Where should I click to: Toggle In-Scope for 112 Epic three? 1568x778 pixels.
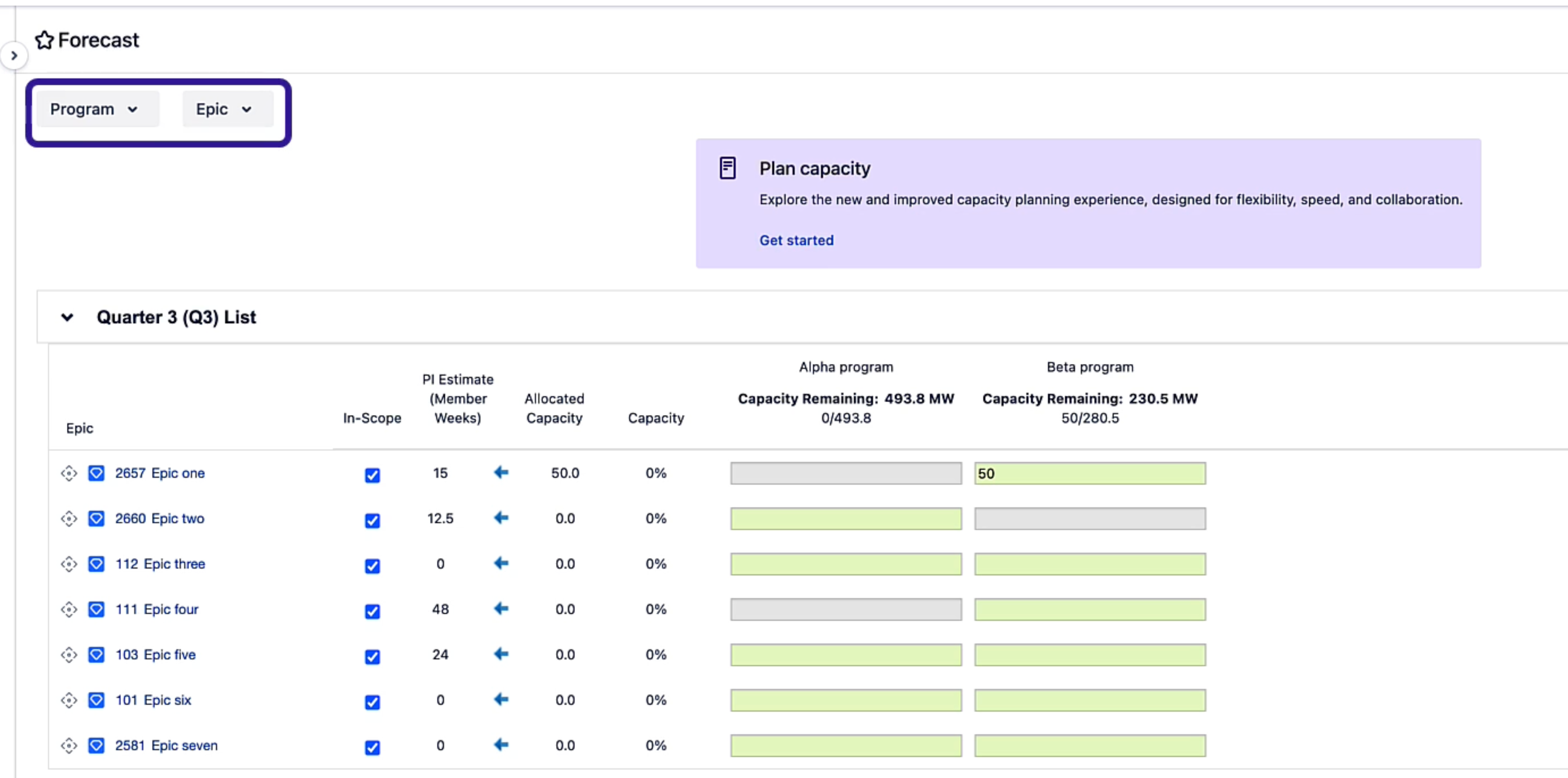[x=372, y=566]
